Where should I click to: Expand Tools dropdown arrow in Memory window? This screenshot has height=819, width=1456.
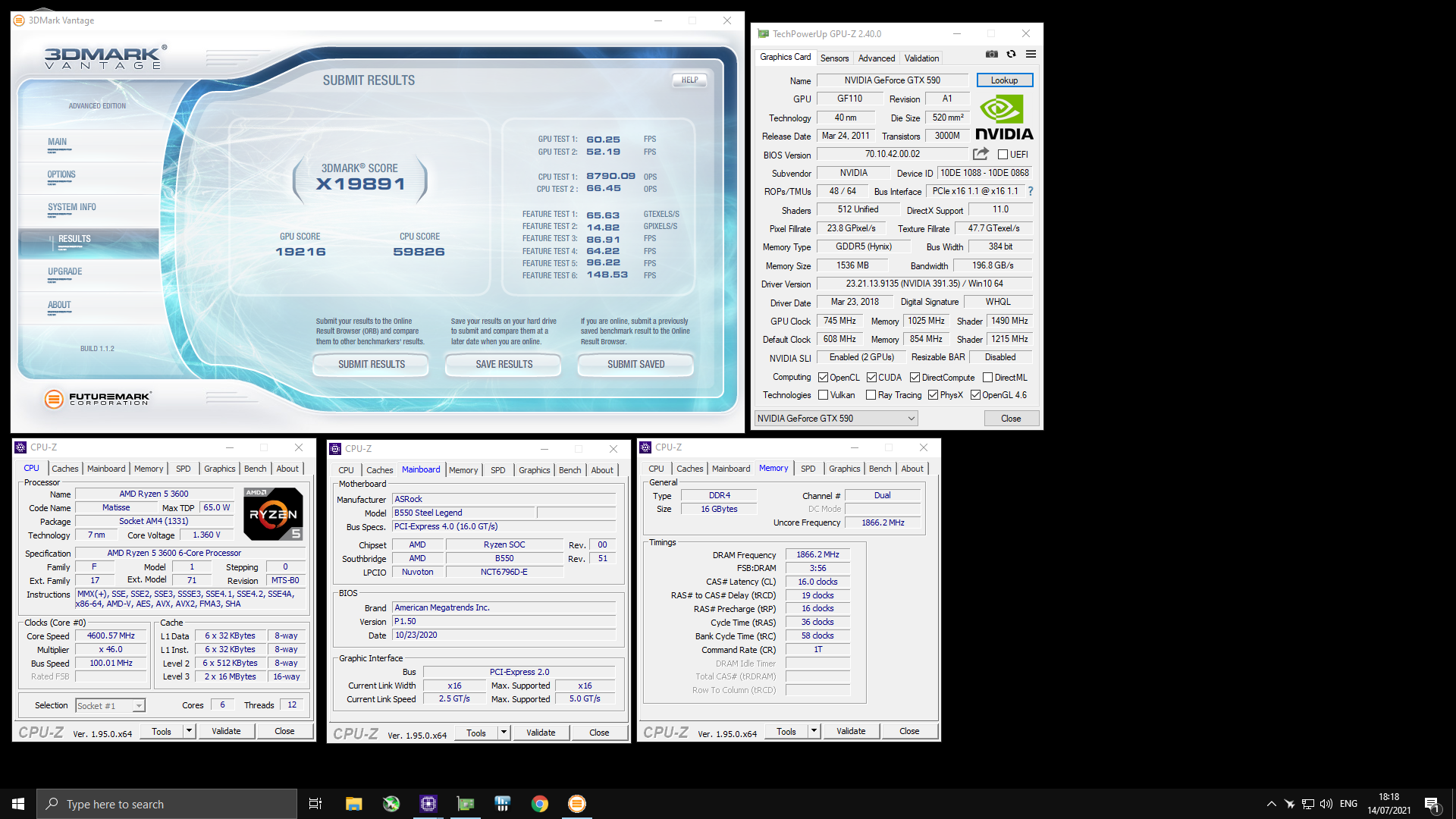tap(814, 731)
